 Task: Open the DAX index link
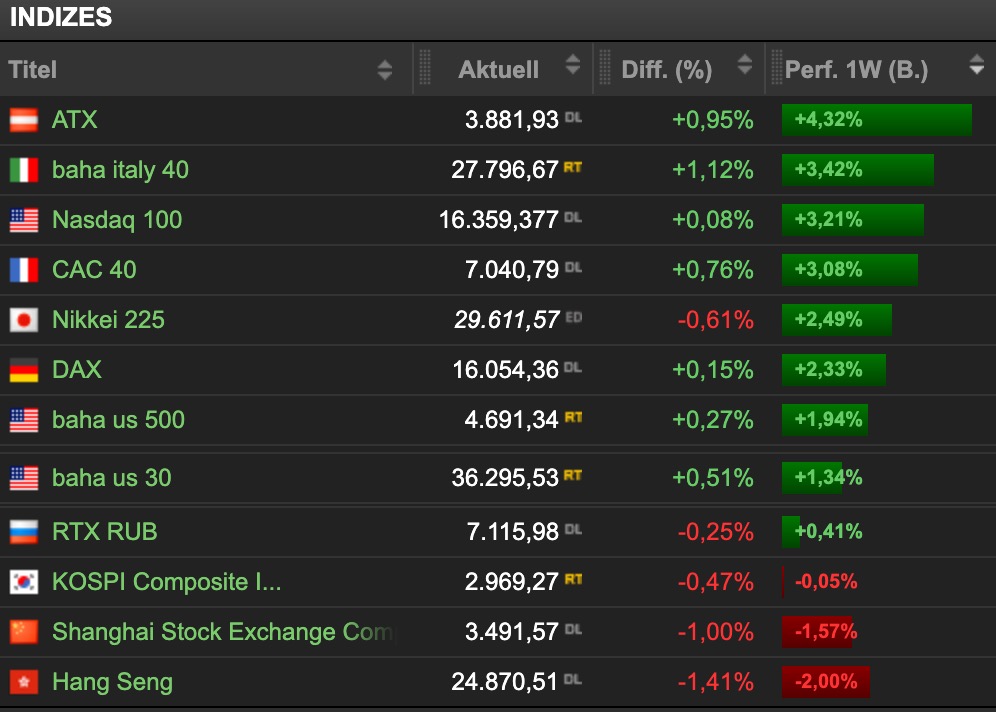tap(76, 370)
